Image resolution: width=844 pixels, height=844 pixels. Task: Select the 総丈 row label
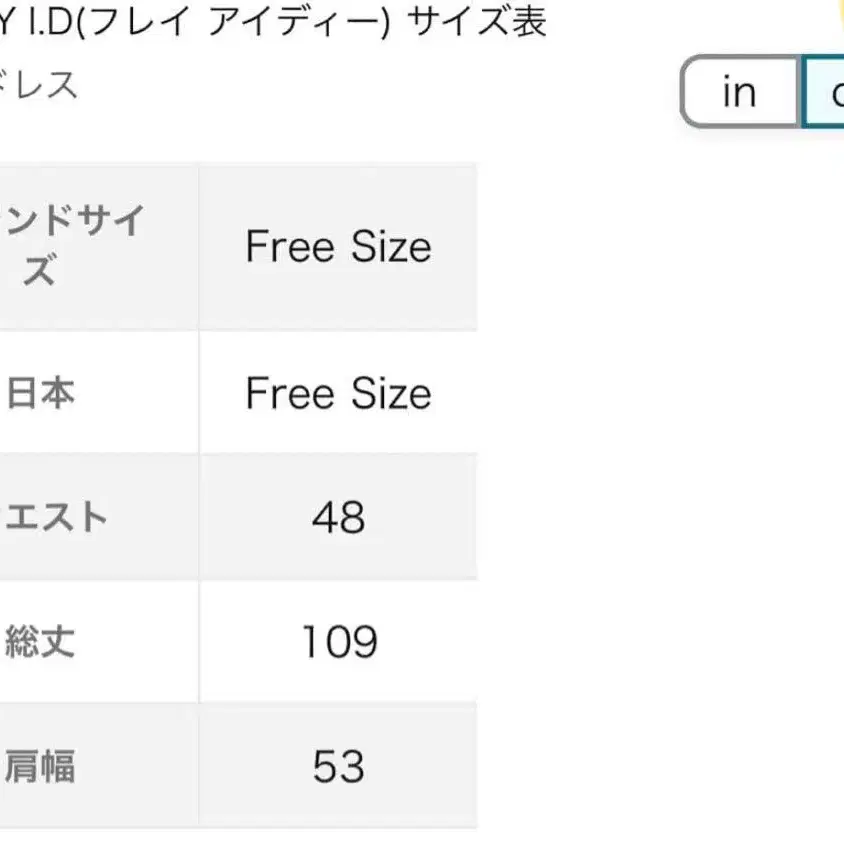pyautogui.click(x=41, y=641)
